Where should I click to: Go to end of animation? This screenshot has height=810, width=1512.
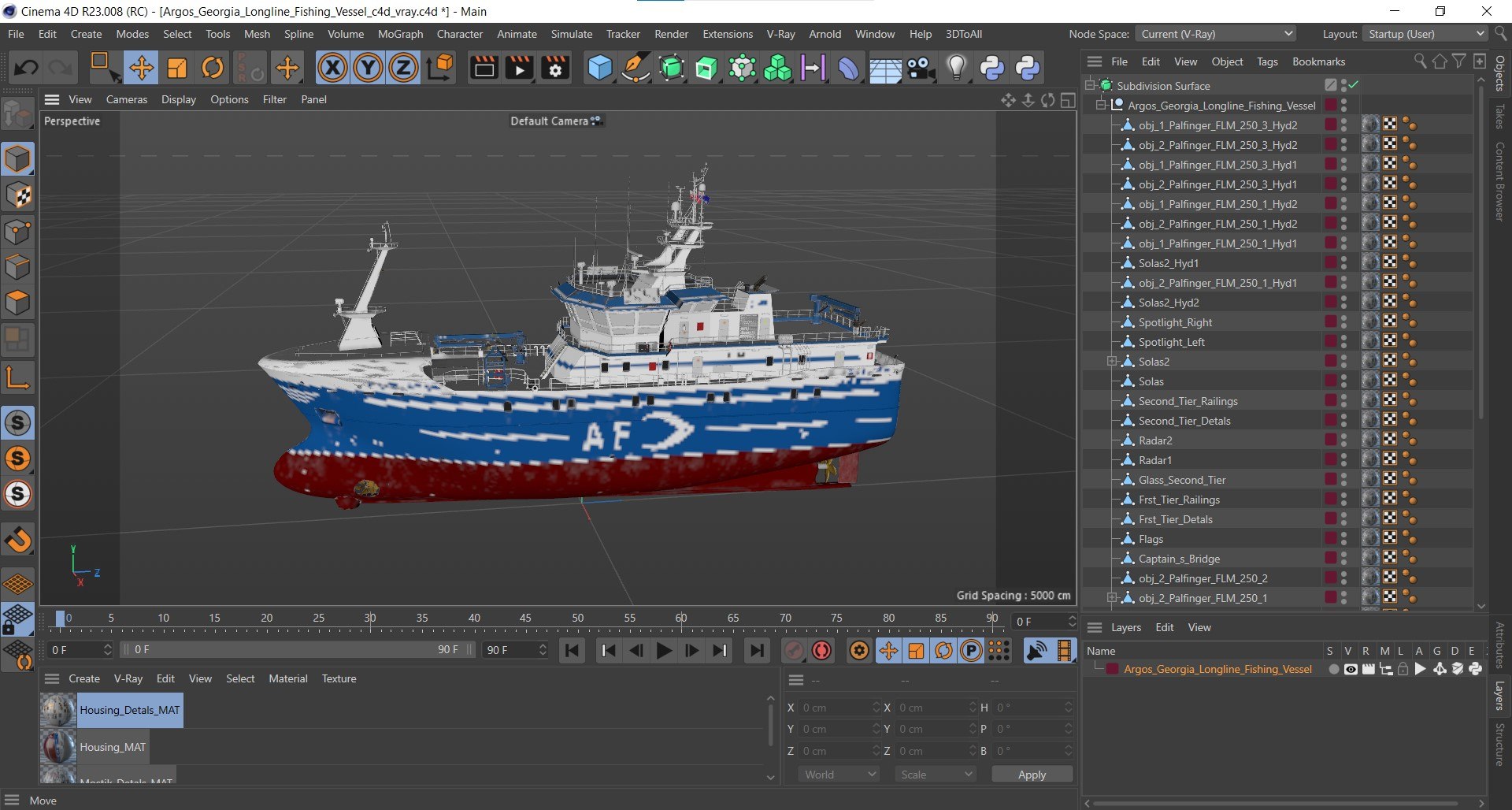[x=757, y=651]
